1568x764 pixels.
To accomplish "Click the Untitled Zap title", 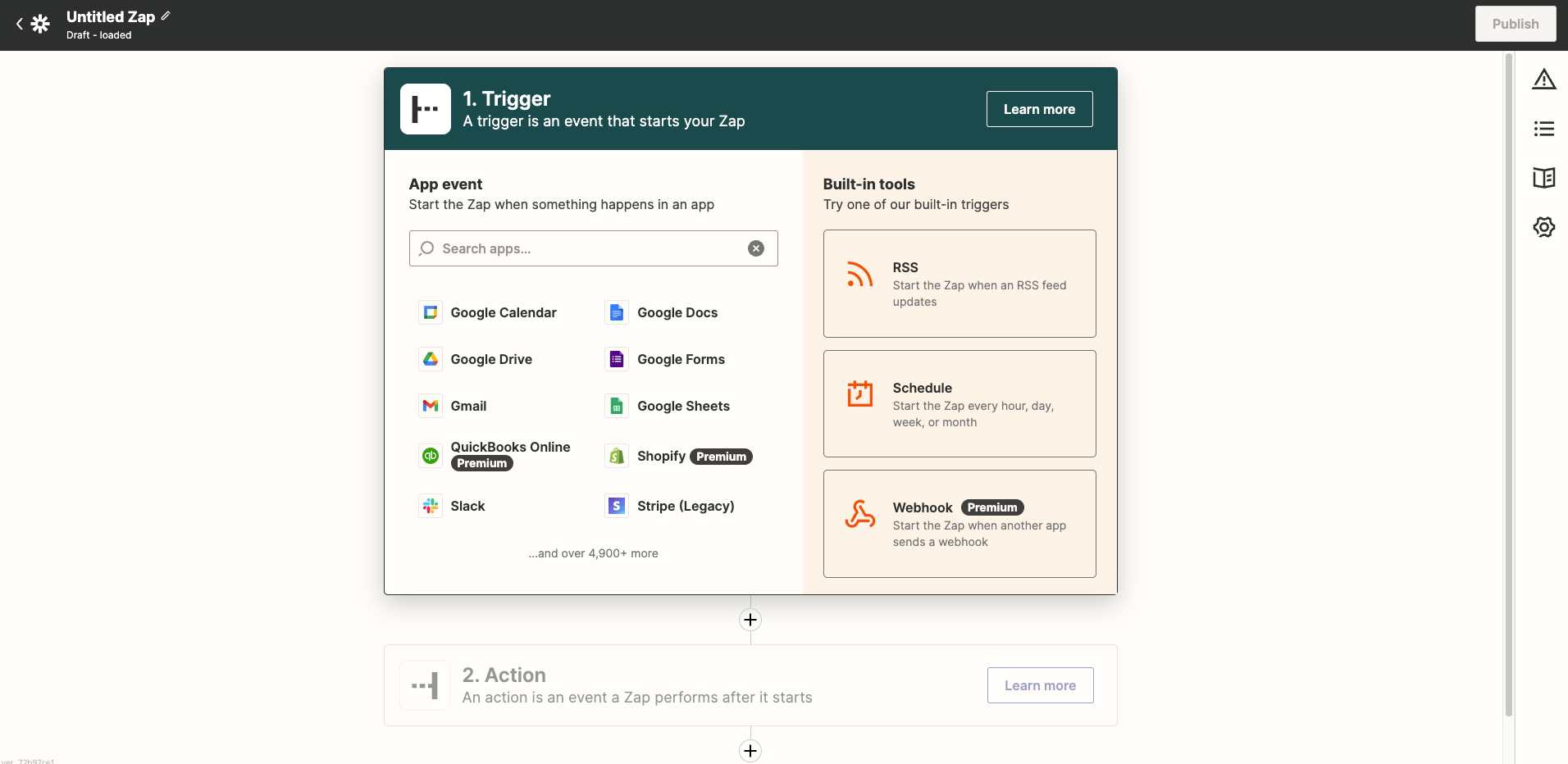I will pos(111,16).
